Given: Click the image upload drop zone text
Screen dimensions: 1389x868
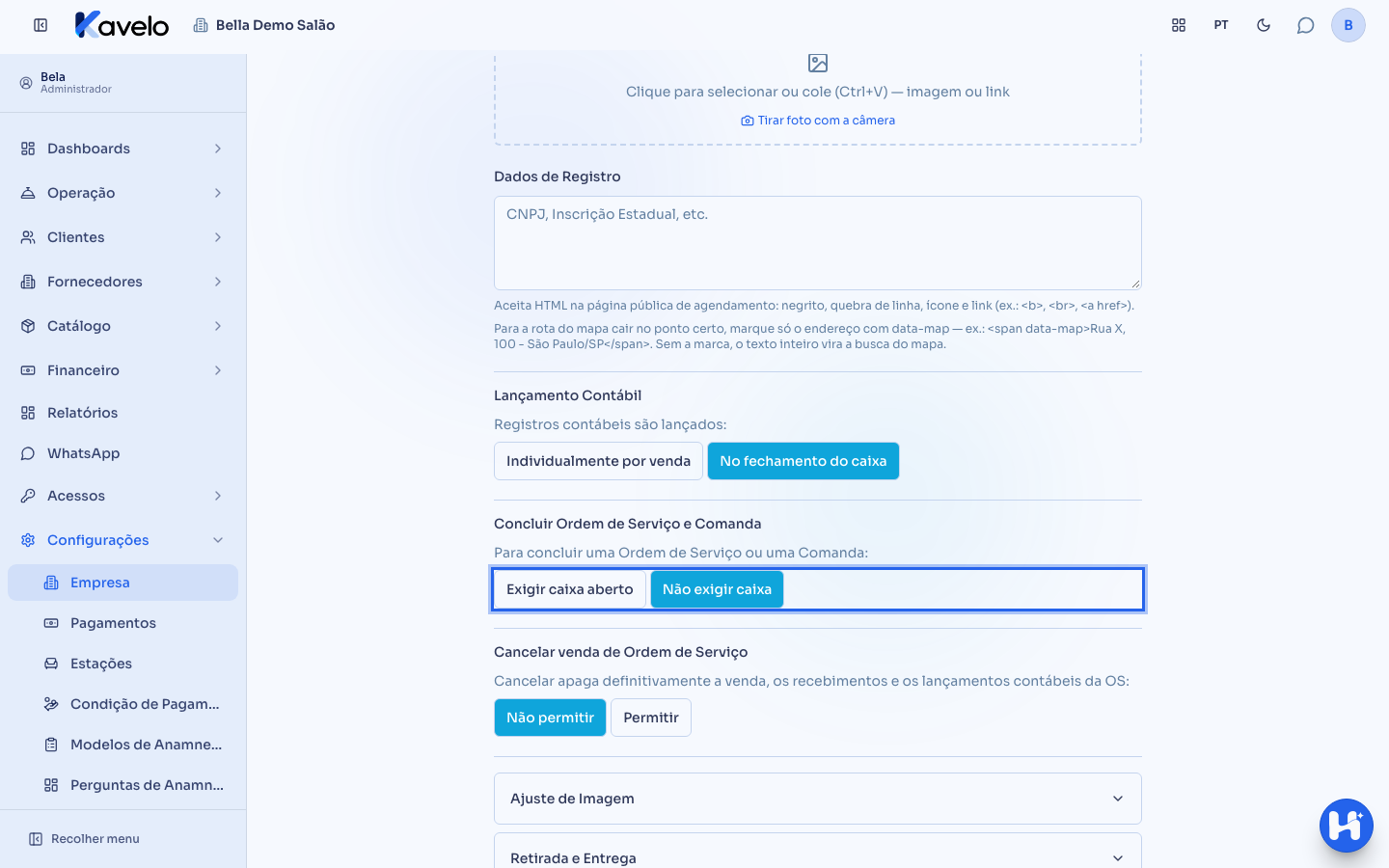Looking at the screenshot, I should [818, 92].
